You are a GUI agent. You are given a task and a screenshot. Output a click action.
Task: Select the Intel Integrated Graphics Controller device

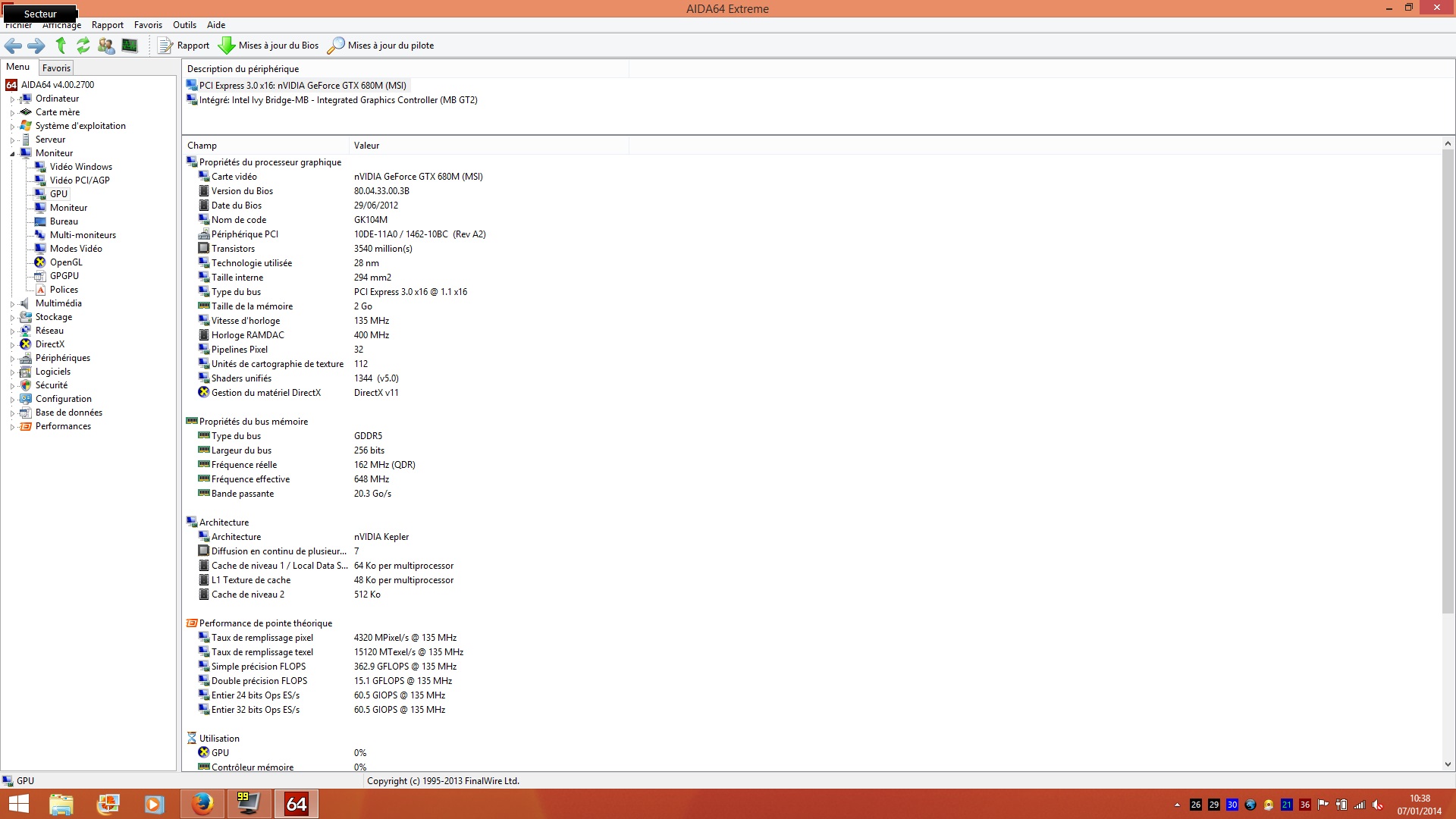point(337,100)
